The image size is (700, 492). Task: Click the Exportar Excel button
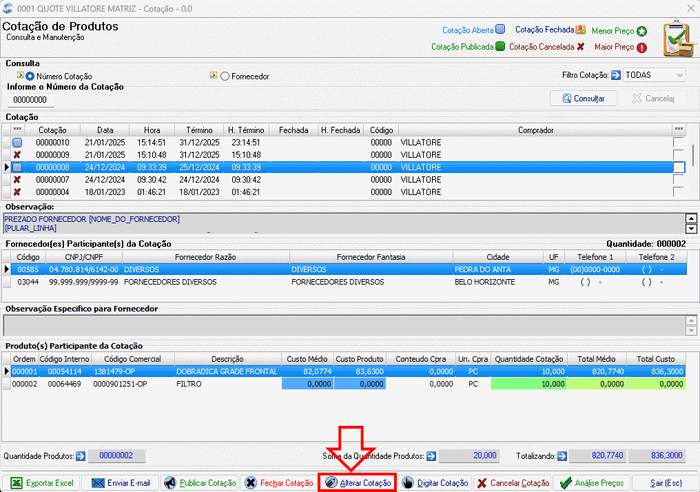42,483
